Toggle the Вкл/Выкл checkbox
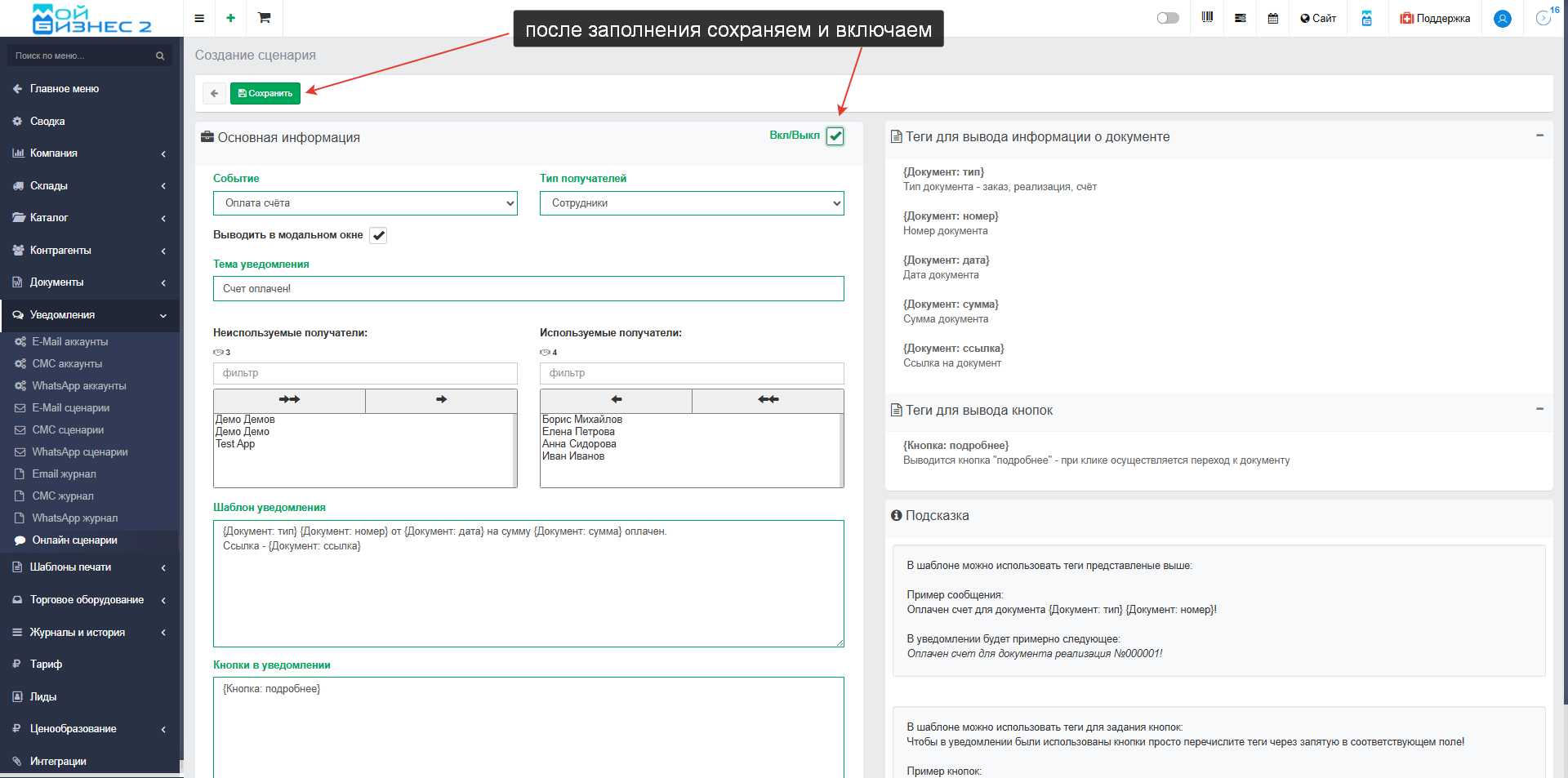Screen dimensions: 1568x778 click(835, 136)
